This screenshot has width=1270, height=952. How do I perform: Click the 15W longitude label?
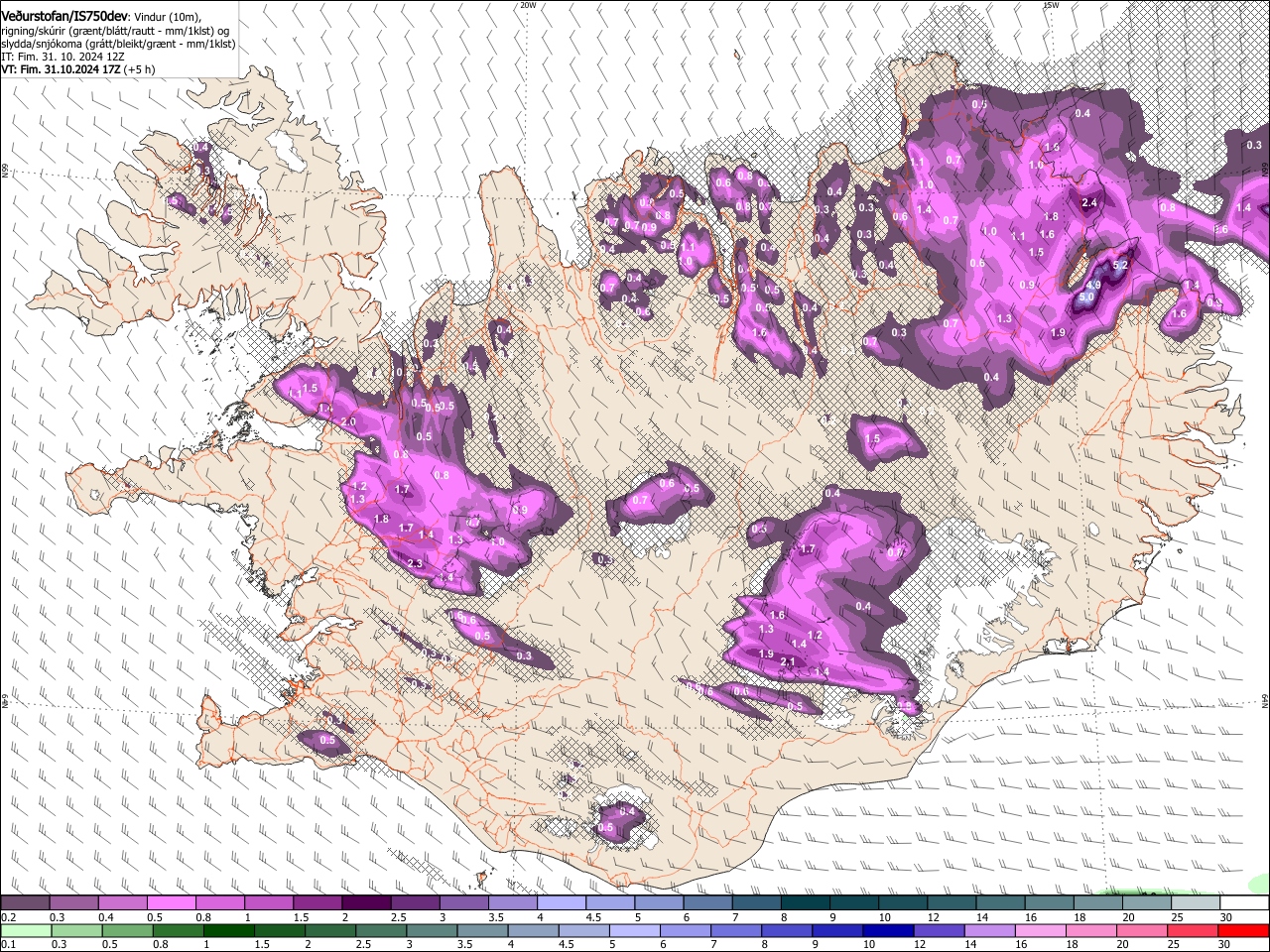point(1052,5)
